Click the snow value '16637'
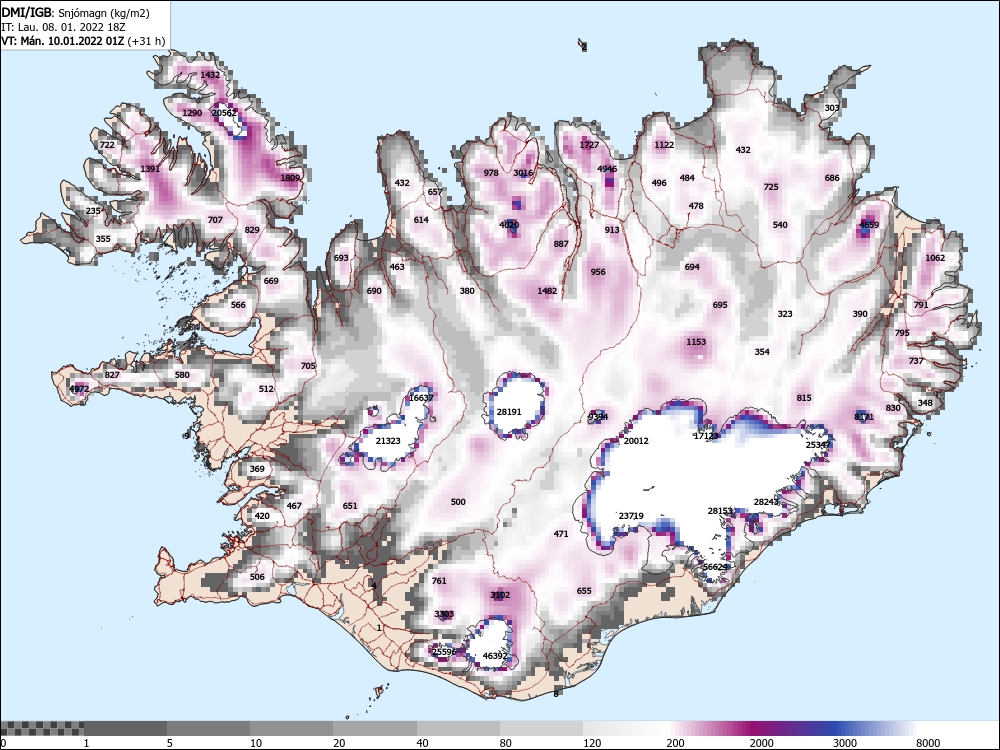This screenshot has height=750, width=1000. click(x=421, y=397)
